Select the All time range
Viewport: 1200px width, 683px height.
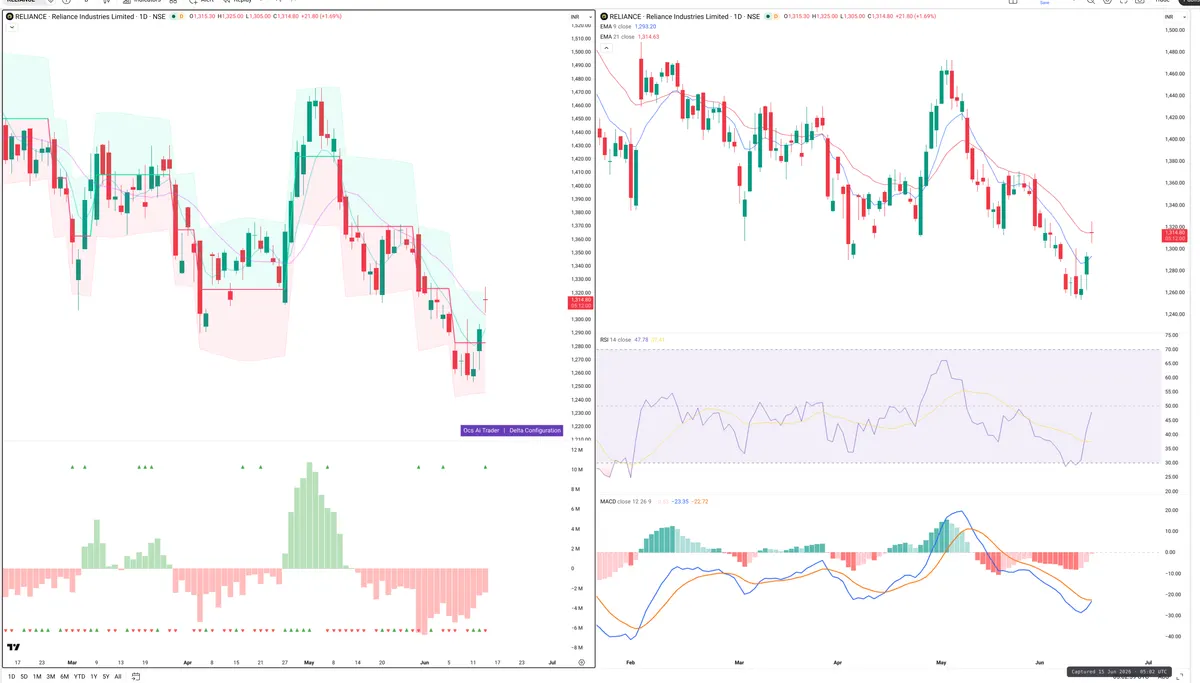tap(118, 677)
